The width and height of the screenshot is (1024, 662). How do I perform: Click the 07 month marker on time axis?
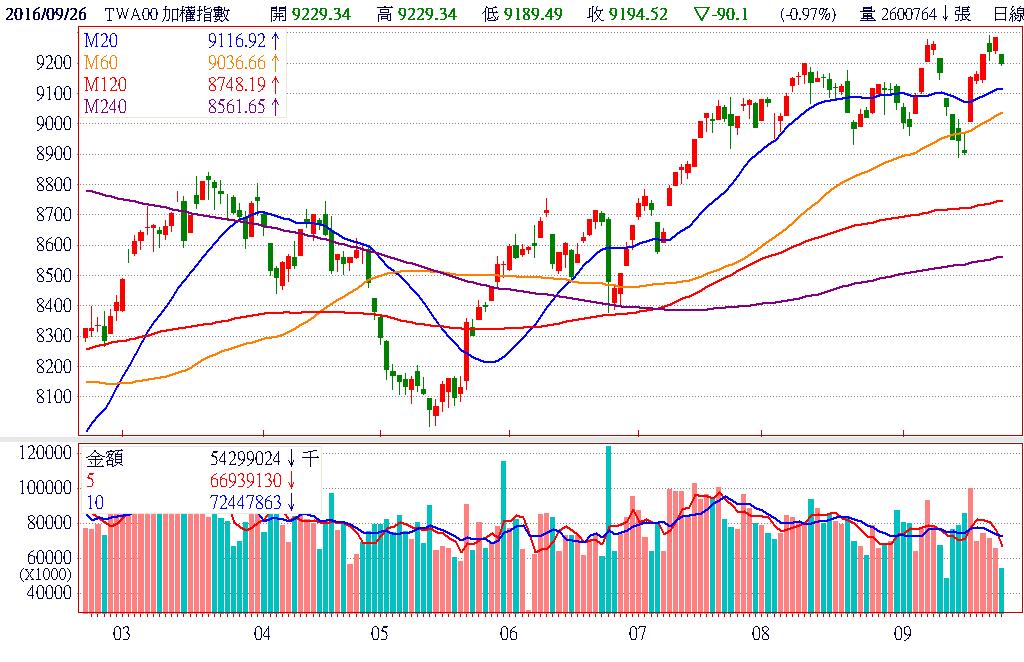pos(637,633)
